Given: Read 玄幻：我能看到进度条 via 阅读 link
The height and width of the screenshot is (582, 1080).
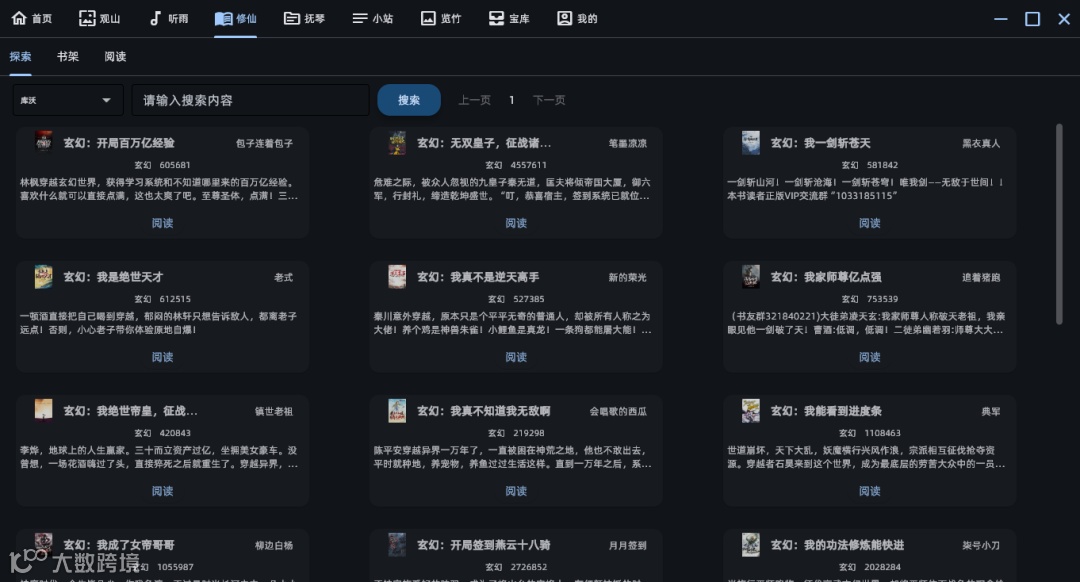Looking at the screenshot, I should [x=869, y=491].
